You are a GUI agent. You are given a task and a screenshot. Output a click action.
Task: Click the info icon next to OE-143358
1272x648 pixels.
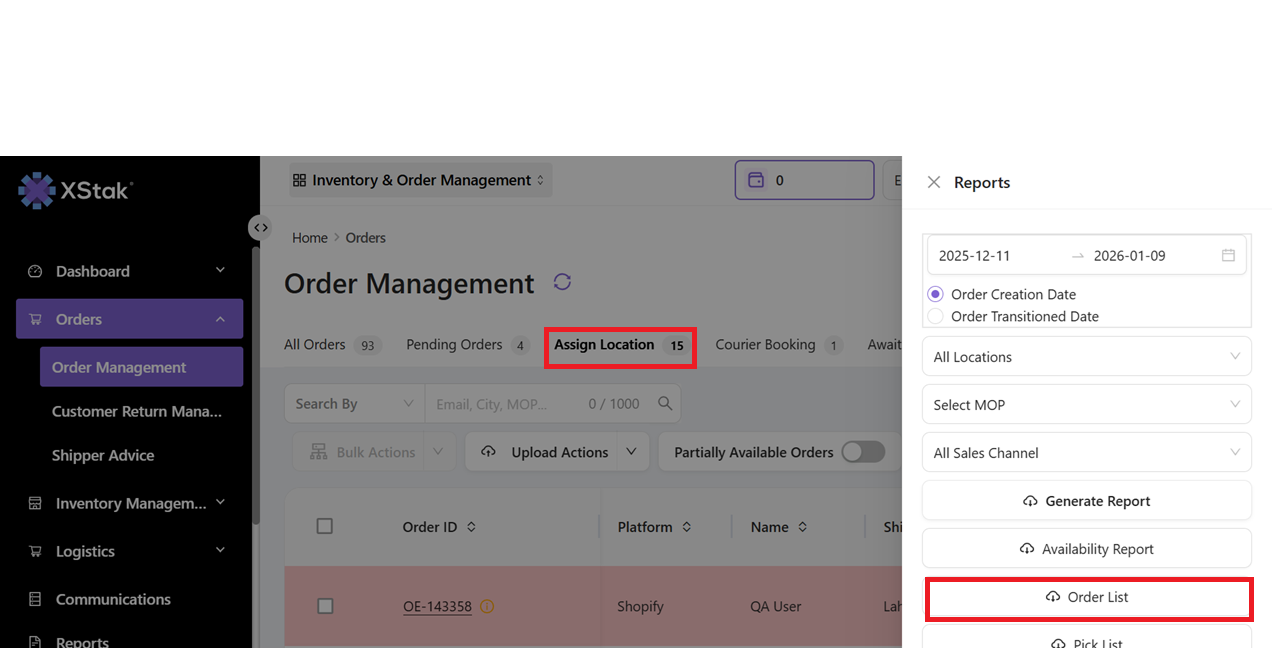[x=487, y=606]
